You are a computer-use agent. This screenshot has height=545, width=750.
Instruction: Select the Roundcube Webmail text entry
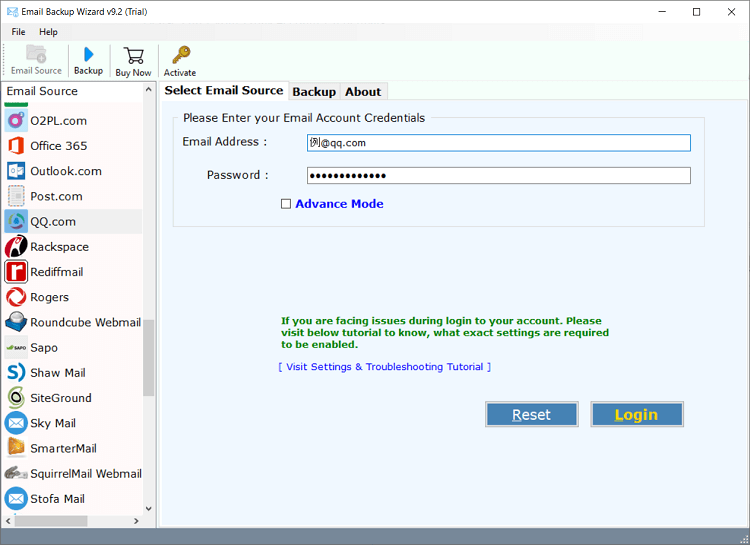pyautogui.click(x=86, y=323)
